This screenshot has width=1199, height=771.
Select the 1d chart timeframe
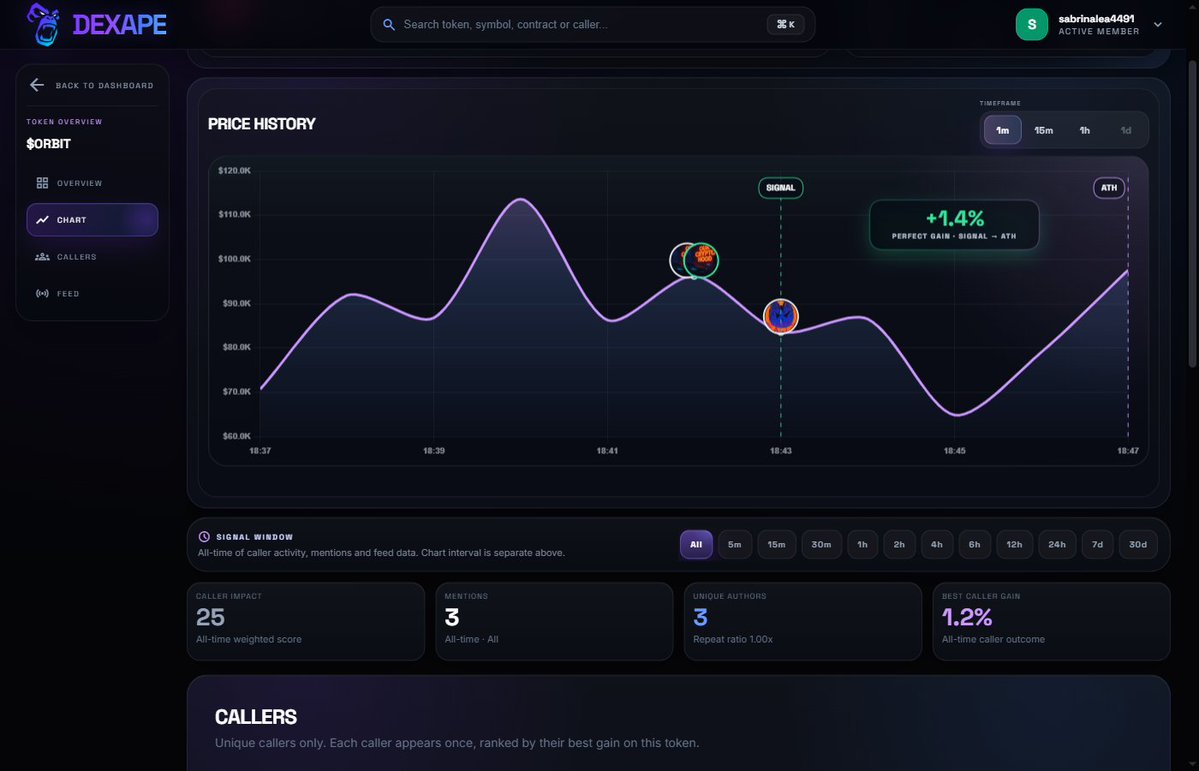click(x=1126, y=130)
